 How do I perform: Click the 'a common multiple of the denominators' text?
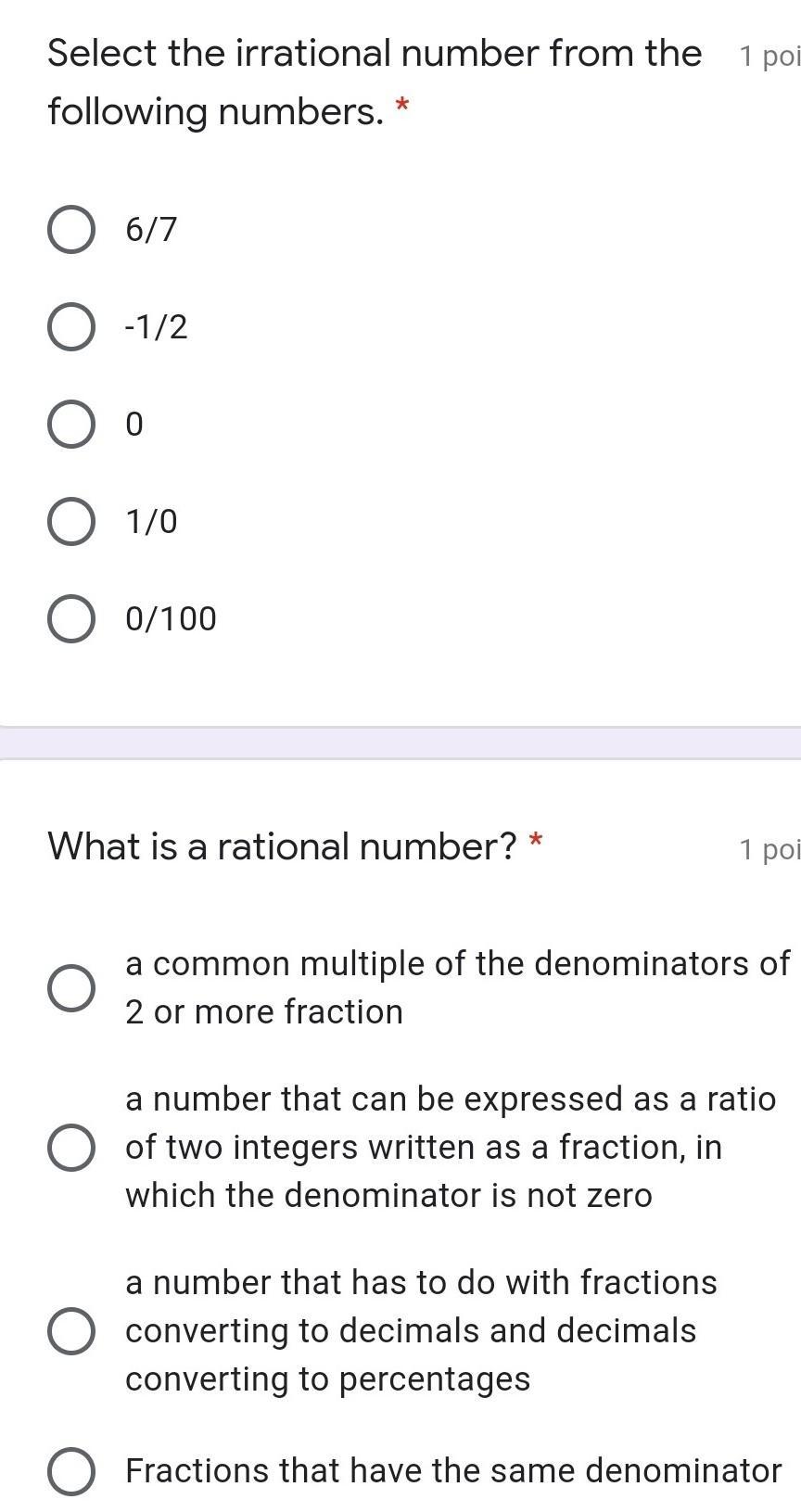tap(457, 964)
